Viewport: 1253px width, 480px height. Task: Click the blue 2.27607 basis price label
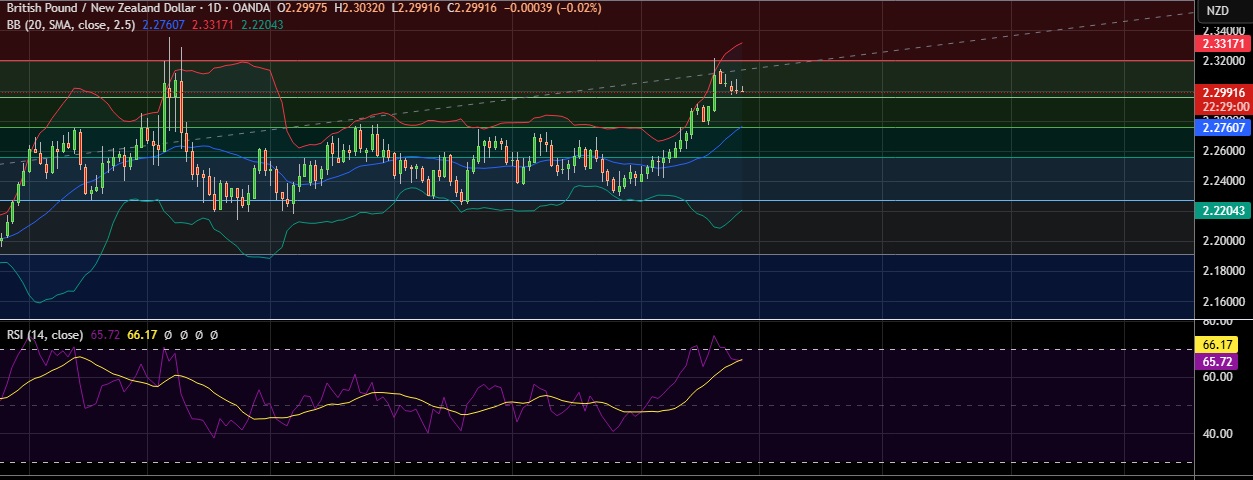[1223, 128]
